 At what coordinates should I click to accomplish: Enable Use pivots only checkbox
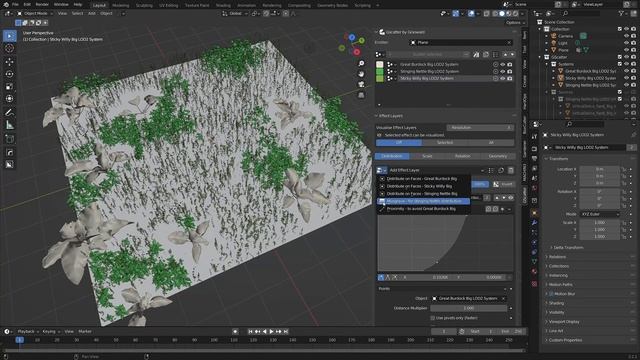[433, 318]
